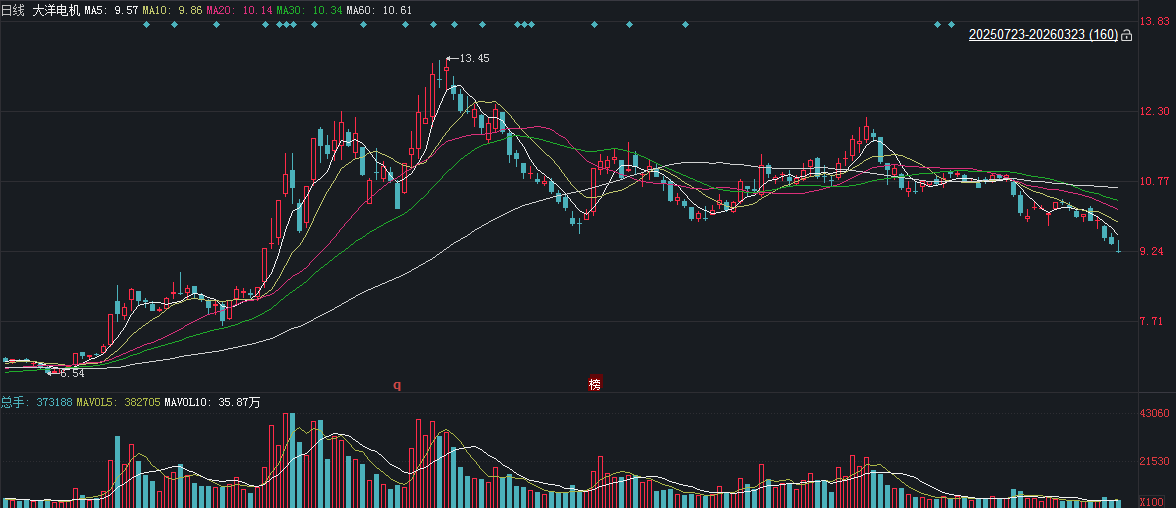Click the MAVOL10 volume average label
The height and width of the screenshot is (508, 1176).
[x=212, y=402]
